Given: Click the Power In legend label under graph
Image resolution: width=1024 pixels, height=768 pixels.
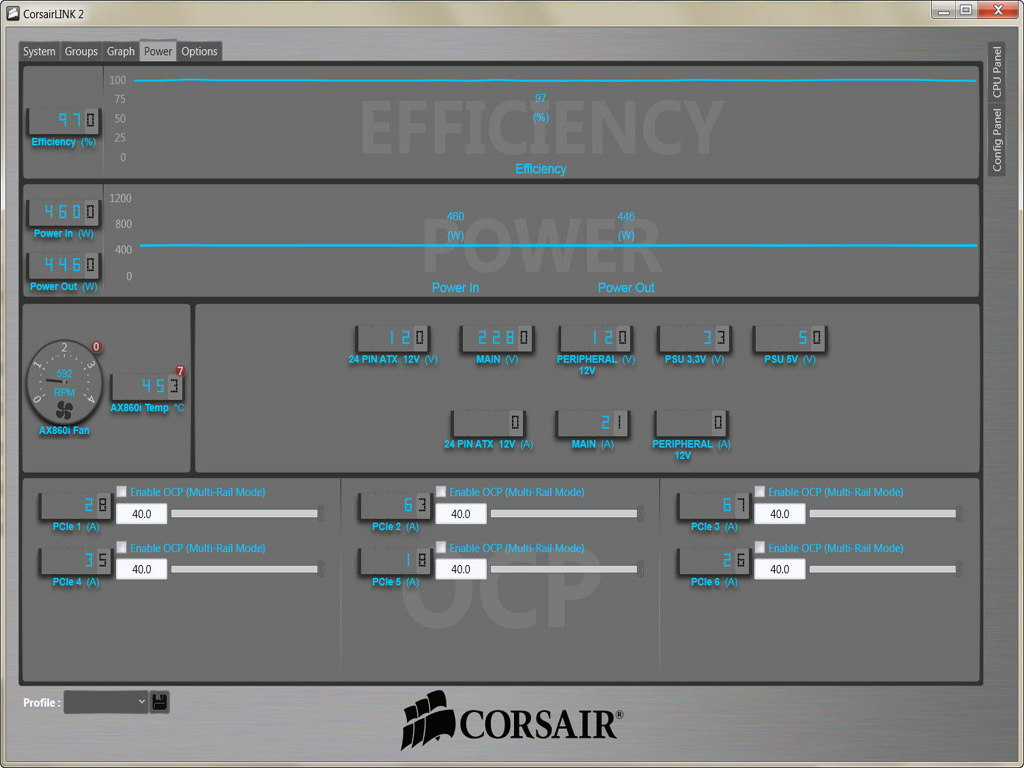Looking at the screenshot, I should tap(455, 287).
